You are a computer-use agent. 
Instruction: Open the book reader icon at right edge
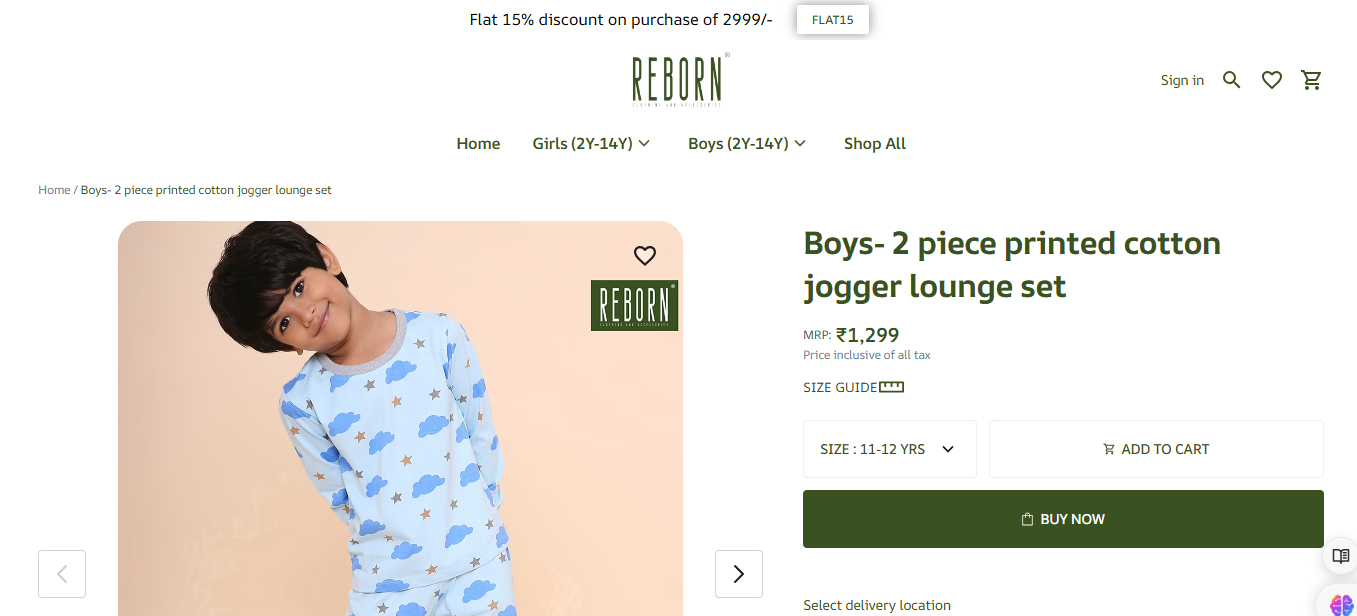point(1340,556)
